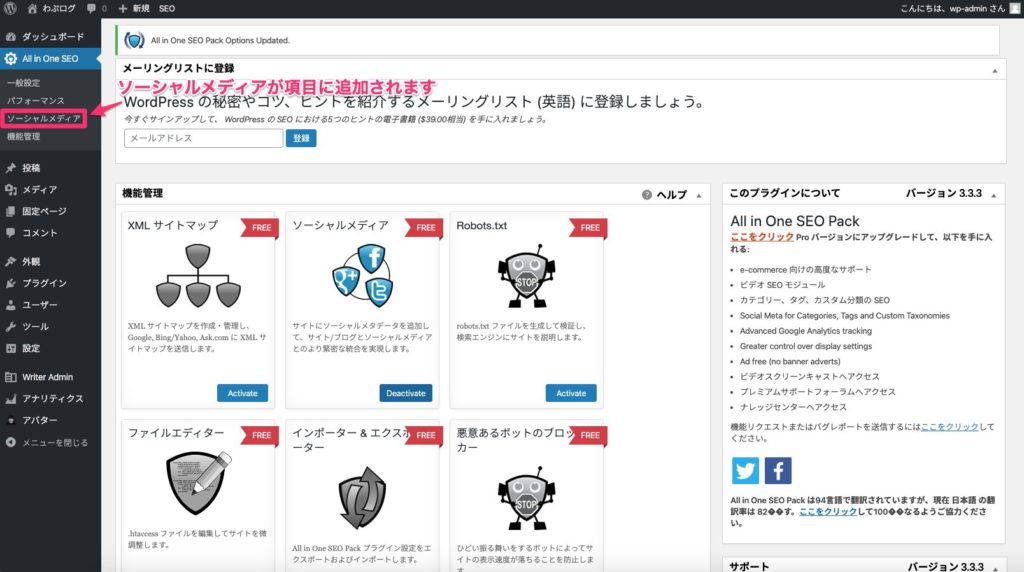Open 機能管理 submenu item
1024x572 pixels.
coord(24,136)
